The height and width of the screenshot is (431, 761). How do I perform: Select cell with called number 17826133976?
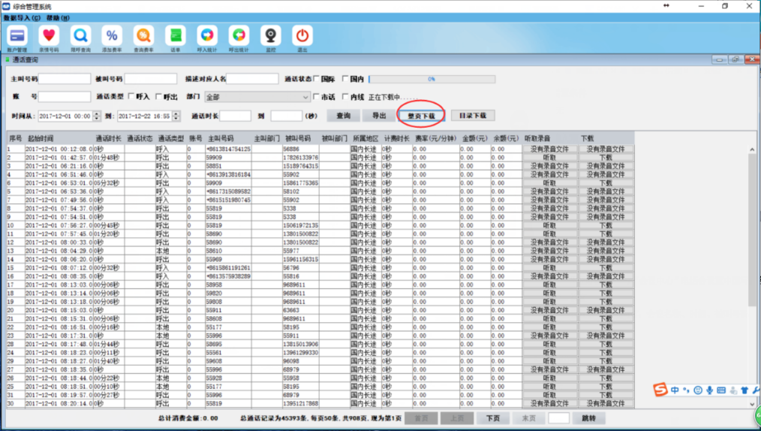(x=301, y=158)
